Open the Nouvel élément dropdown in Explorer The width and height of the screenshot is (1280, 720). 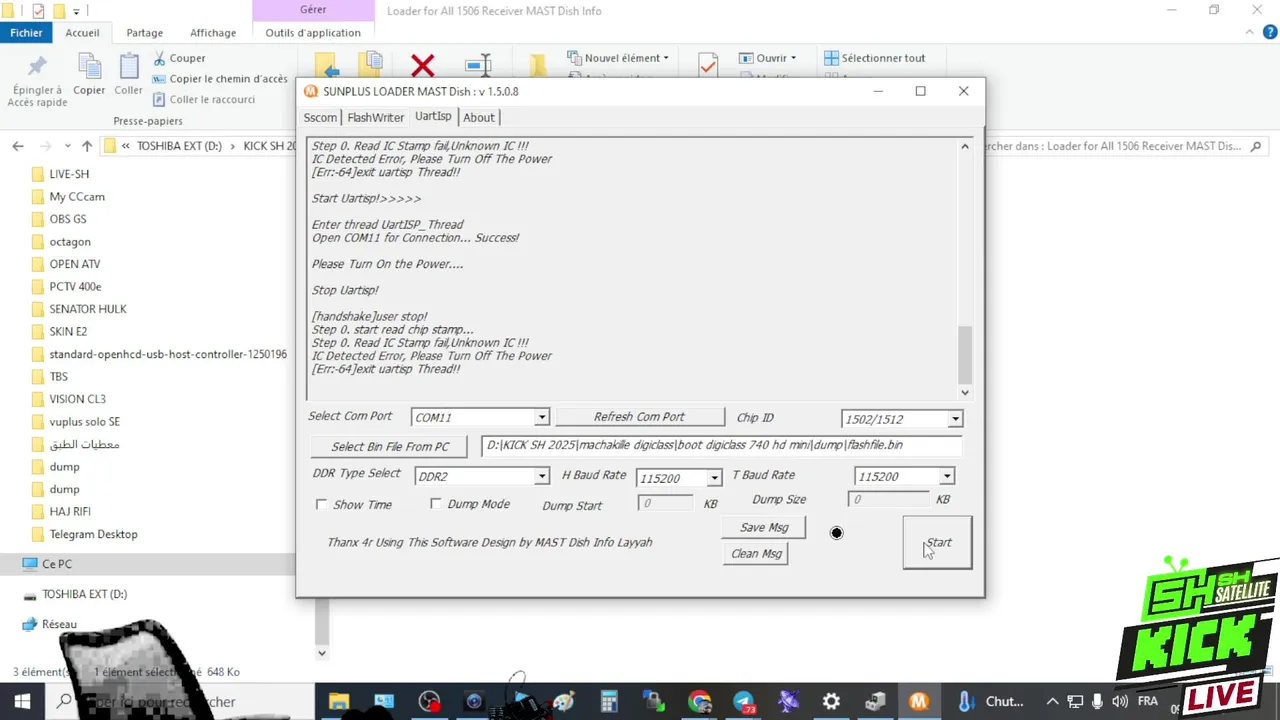coord(617,58)
